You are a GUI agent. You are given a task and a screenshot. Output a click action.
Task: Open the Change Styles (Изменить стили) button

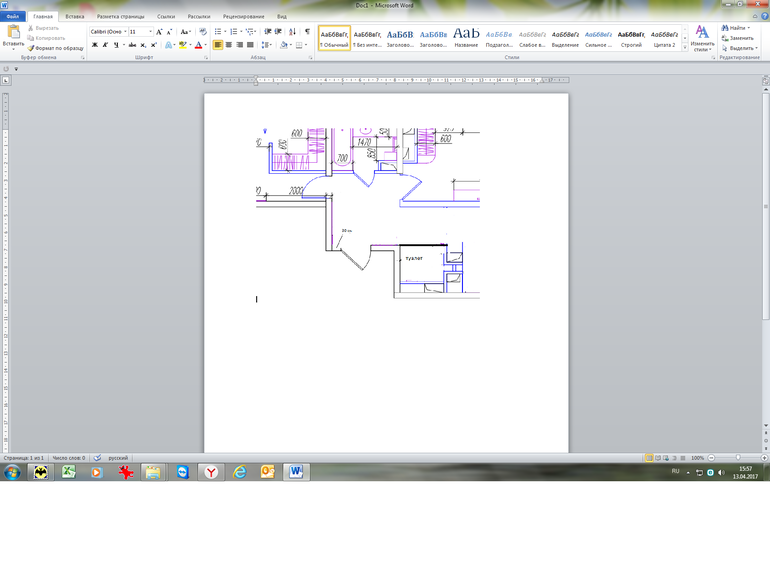[702, 38]
